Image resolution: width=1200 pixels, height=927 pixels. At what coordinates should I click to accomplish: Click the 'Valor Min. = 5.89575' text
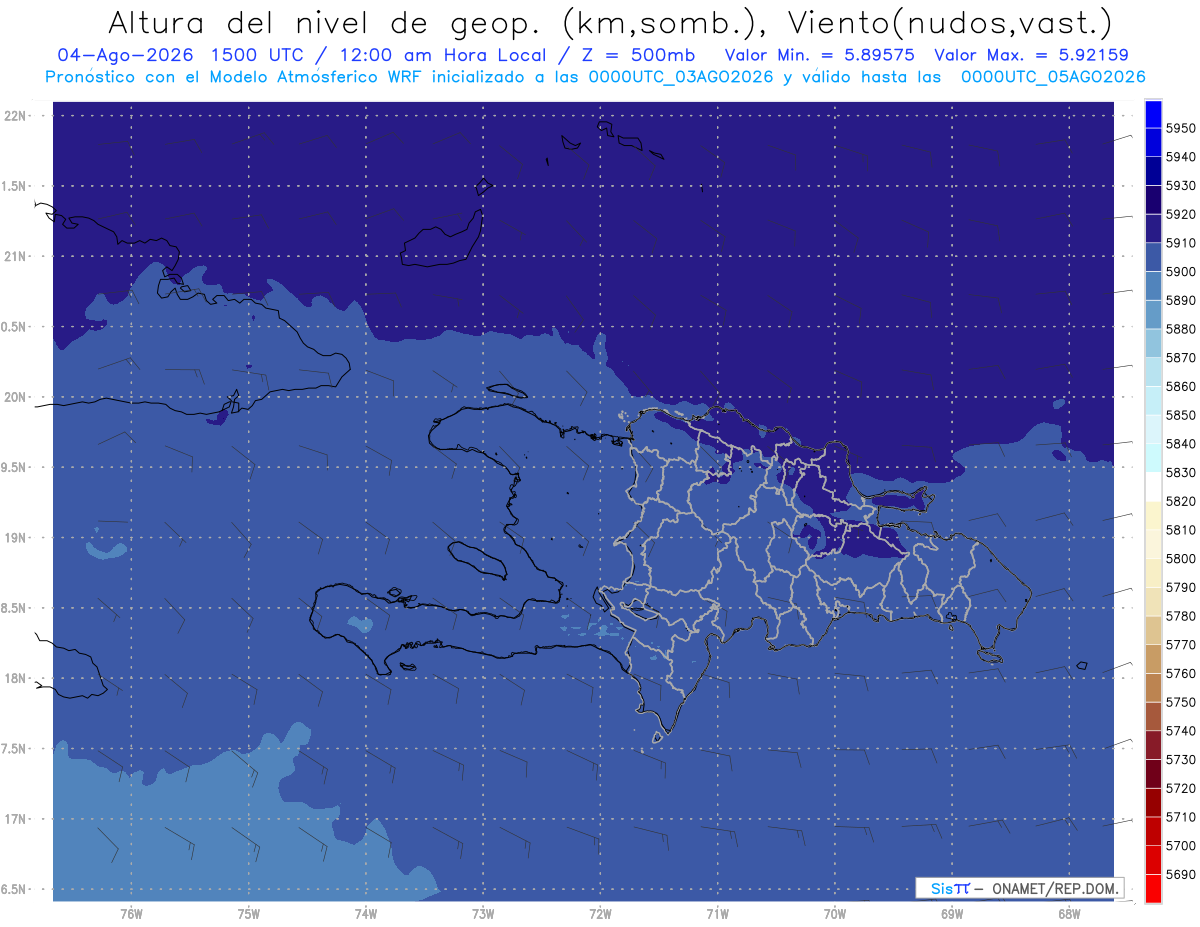820,56
